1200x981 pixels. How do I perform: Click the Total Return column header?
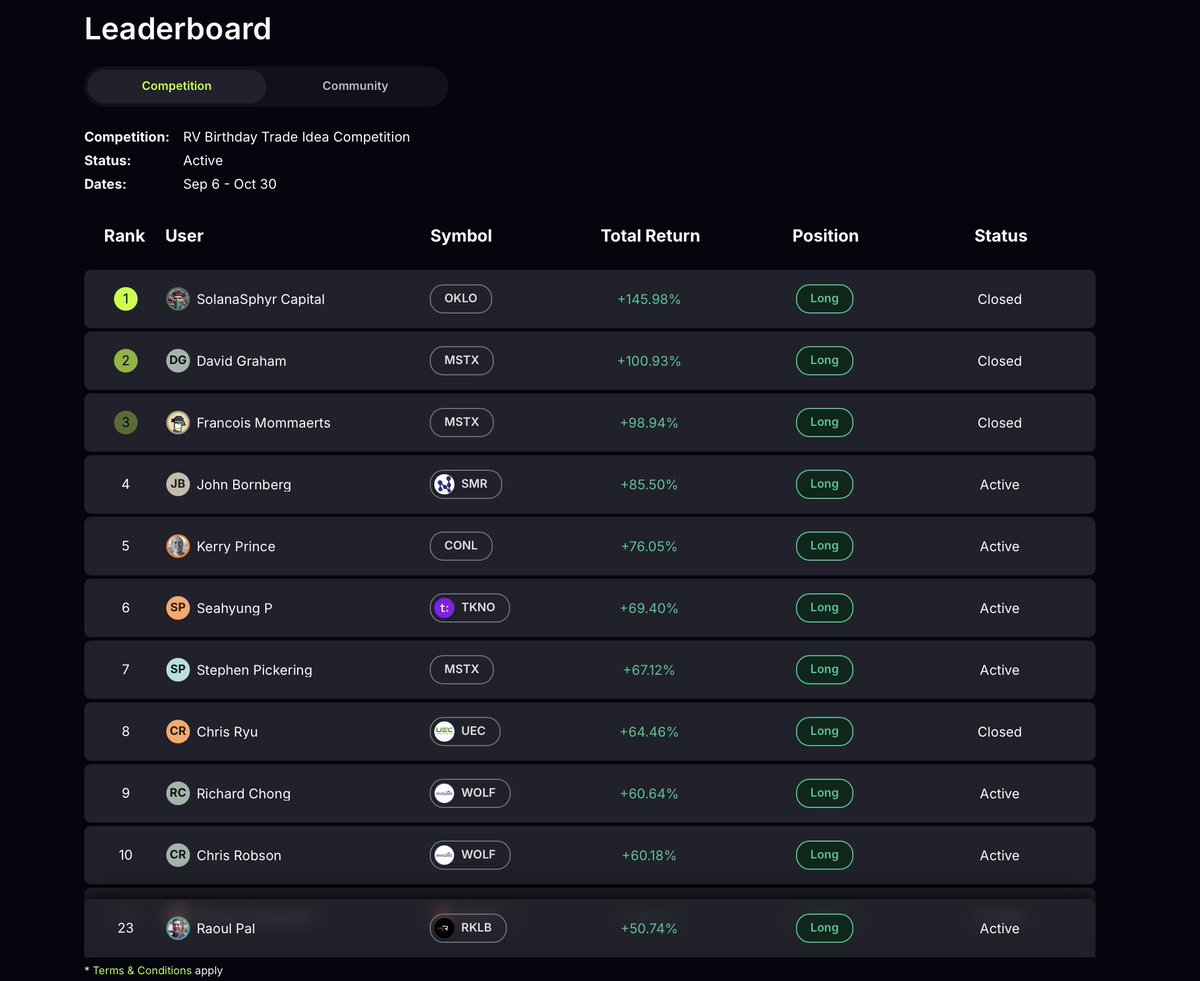[x=650, y=236]
